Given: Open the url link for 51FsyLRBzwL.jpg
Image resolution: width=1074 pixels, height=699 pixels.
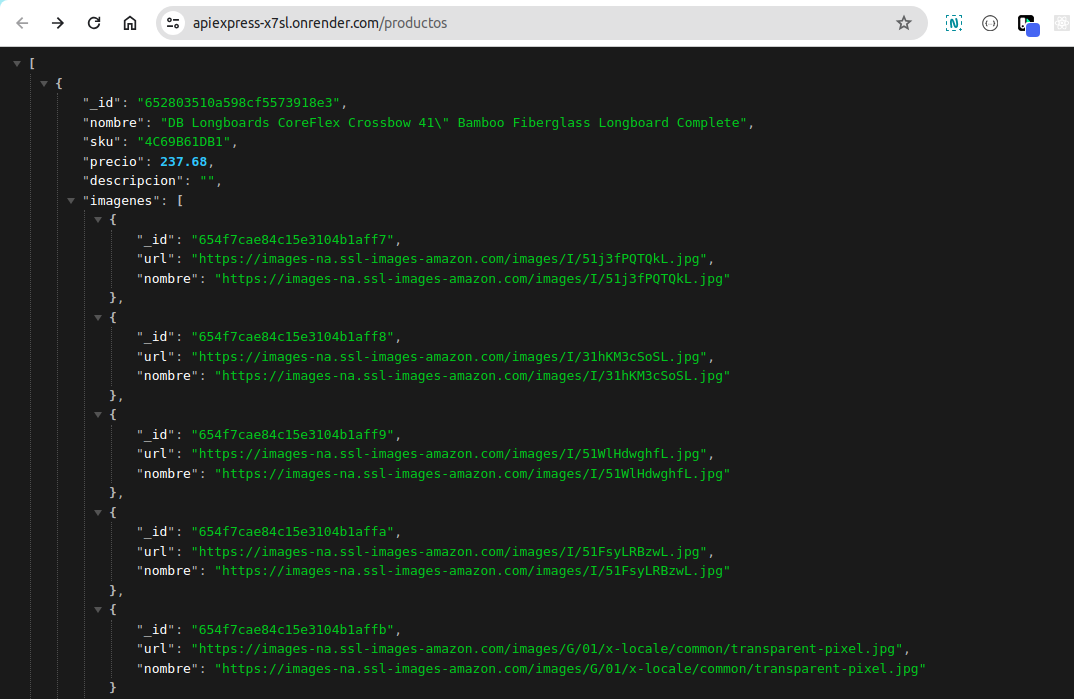Looking at the screenshot, I should coord(449,552).
